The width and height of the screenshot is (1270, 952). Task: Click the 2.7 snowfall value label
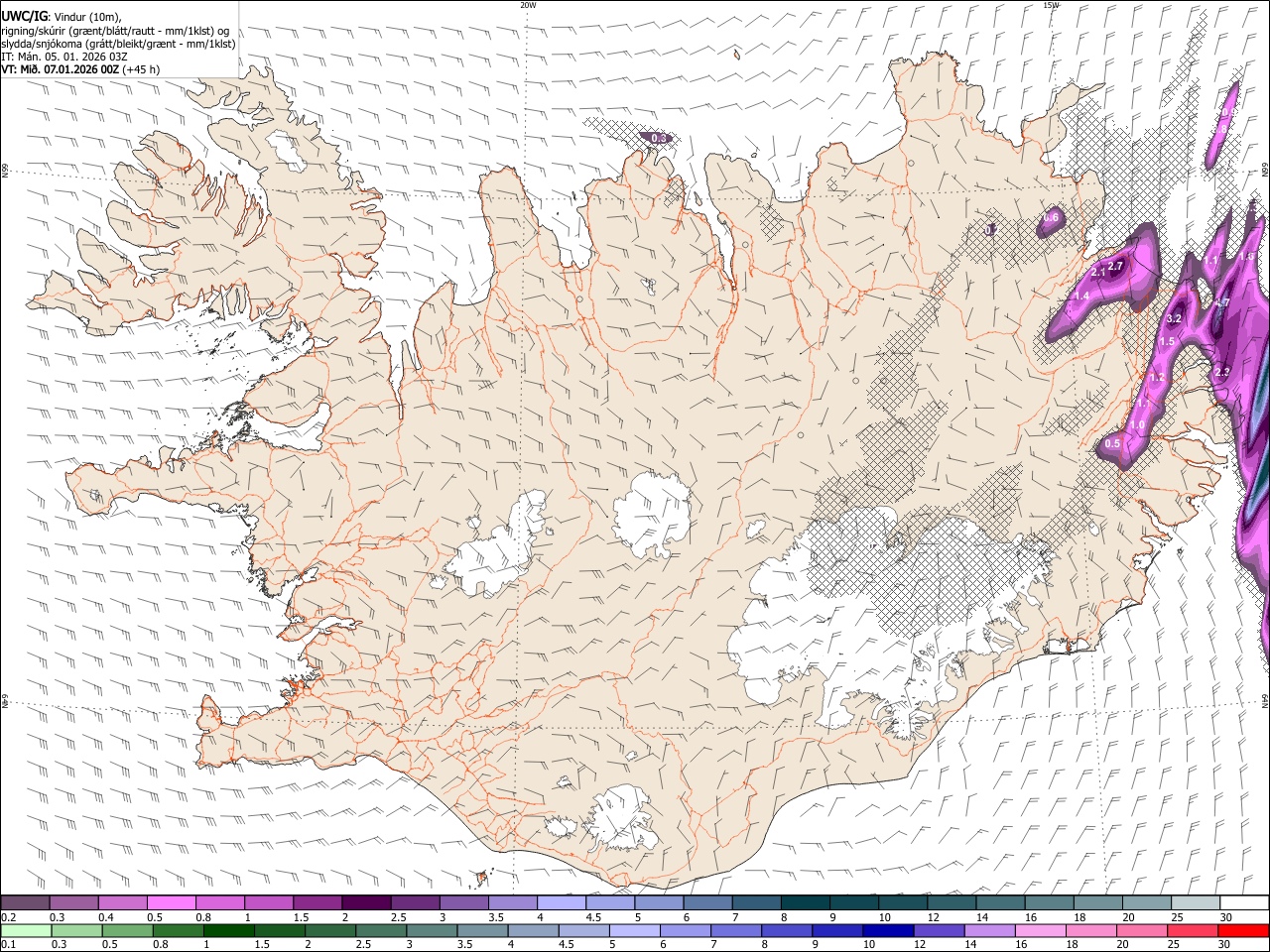click(x=1115, y=267)
